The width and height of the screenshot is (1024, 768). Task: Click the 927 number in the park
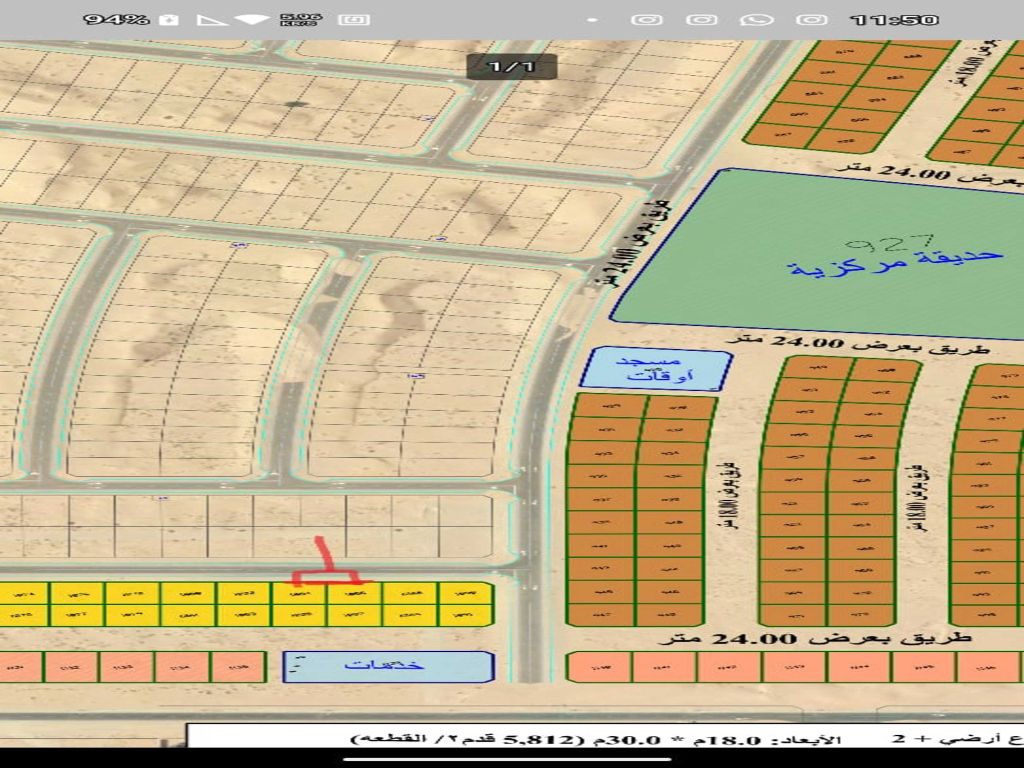click(889, 241)
